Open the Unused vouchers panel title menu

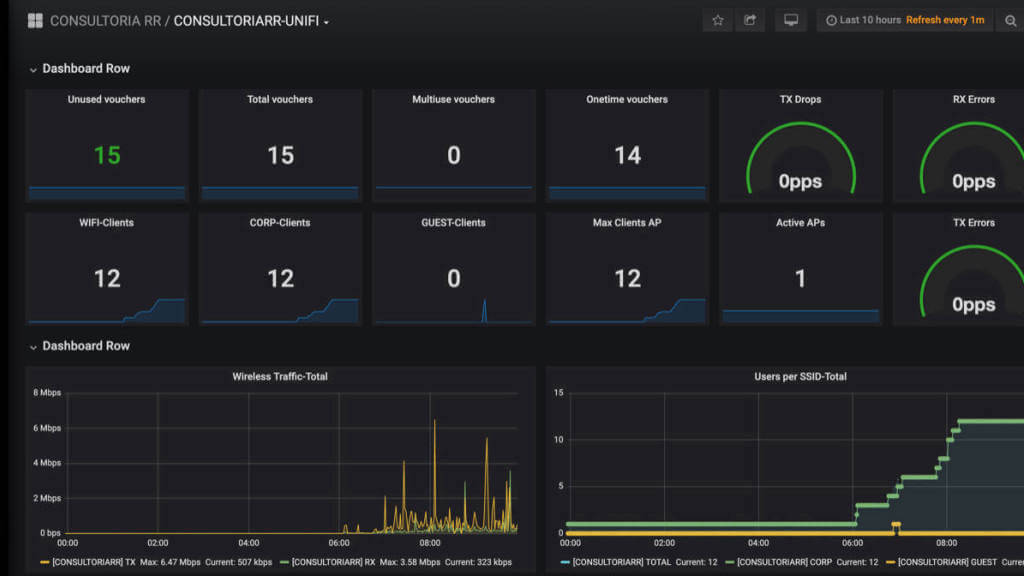[x=106, y=99]
